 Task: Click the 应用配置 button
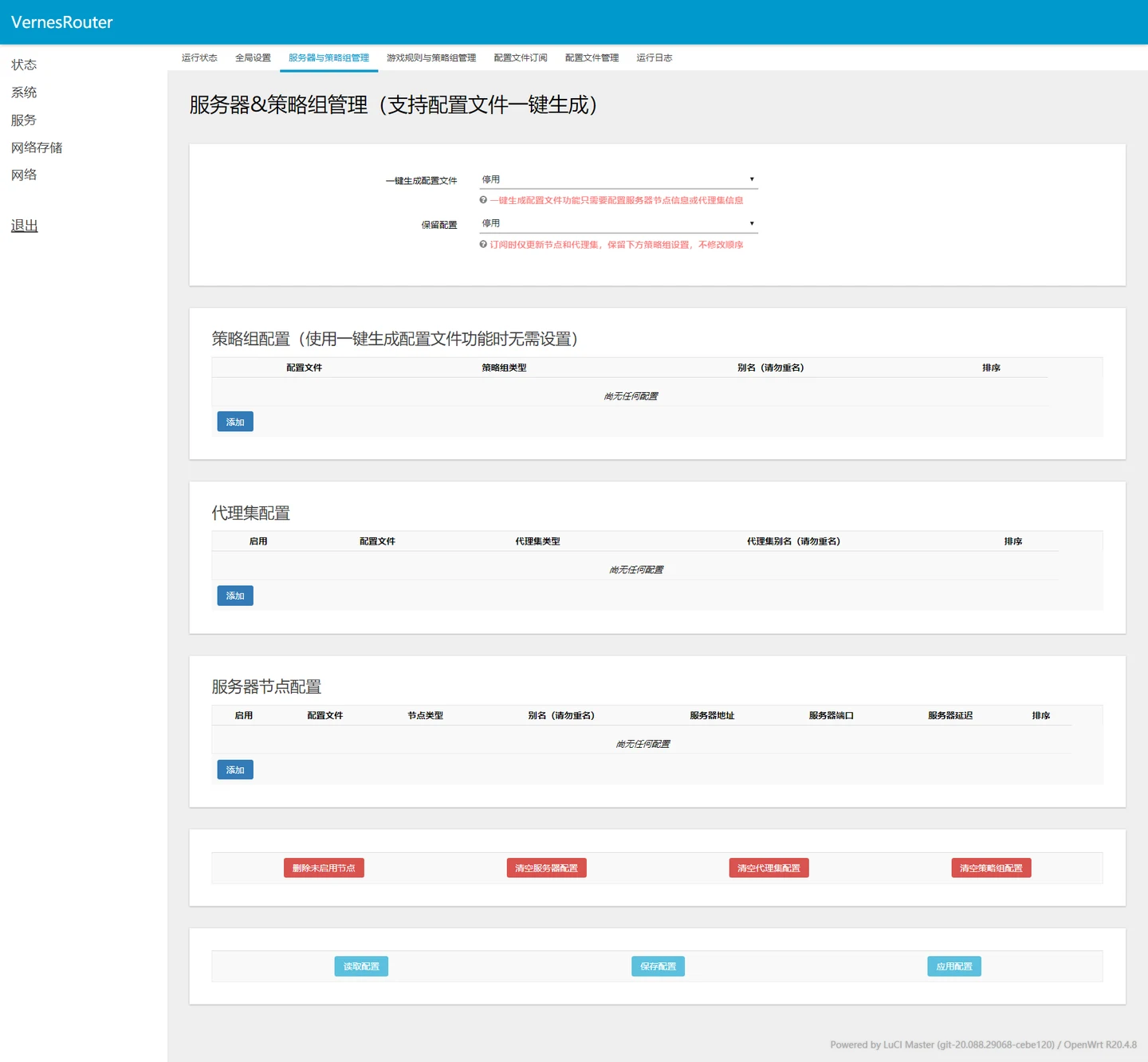coord(954,966)
